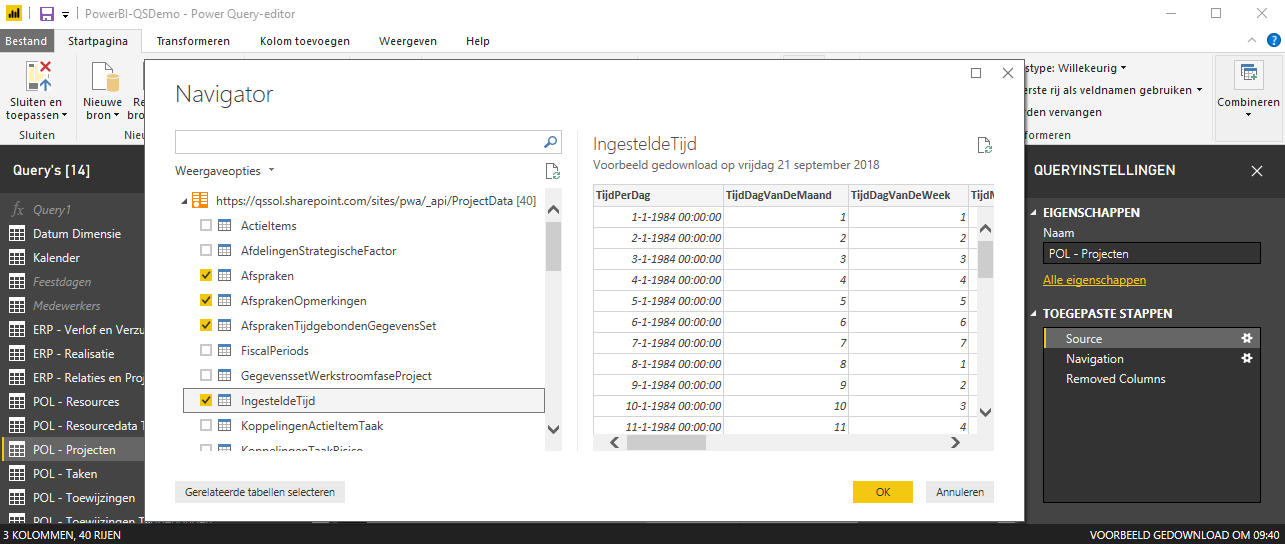1285x544 pixels.
Task: Open the Nieuwe bron dropdown arrow
Action: point(117,116)
